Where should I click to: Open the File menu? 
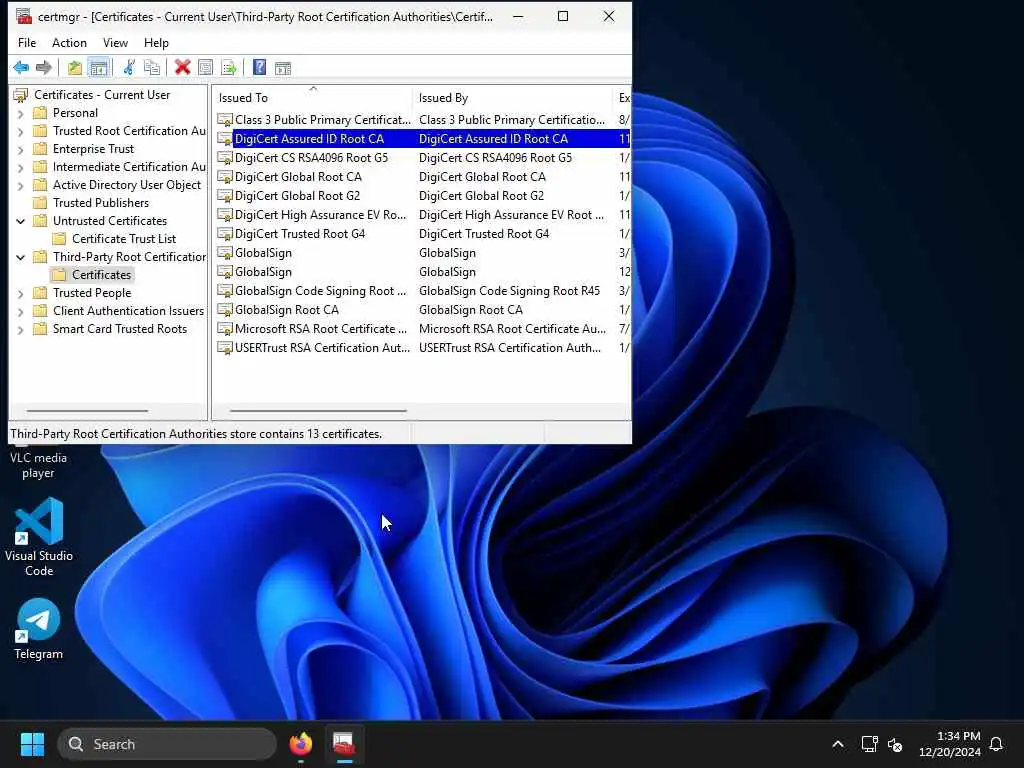[27, 42]
